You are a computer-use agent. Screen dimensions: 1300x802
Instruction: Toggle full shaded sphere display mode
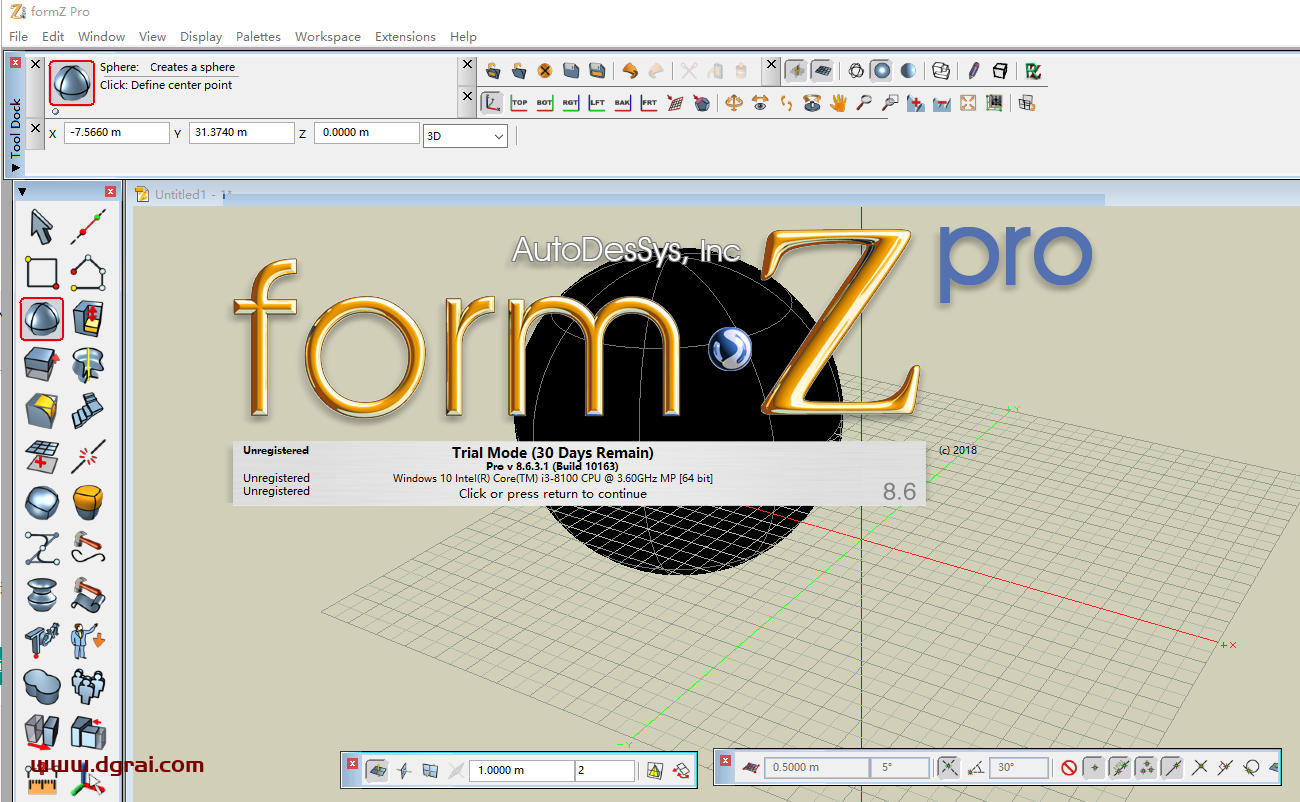click(x=908, y=71)
